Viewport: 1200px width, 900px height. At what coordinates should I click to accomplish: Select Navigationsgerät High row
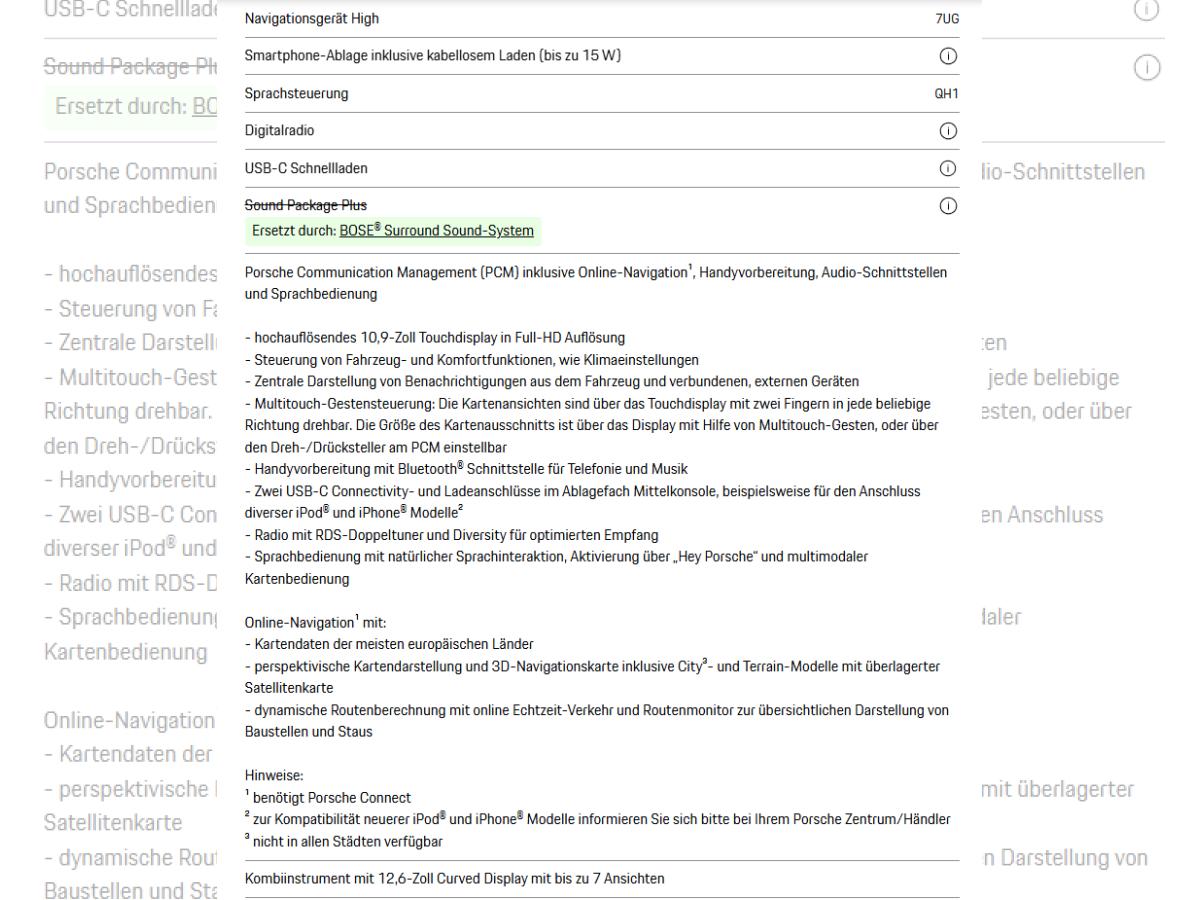(599, 18)
